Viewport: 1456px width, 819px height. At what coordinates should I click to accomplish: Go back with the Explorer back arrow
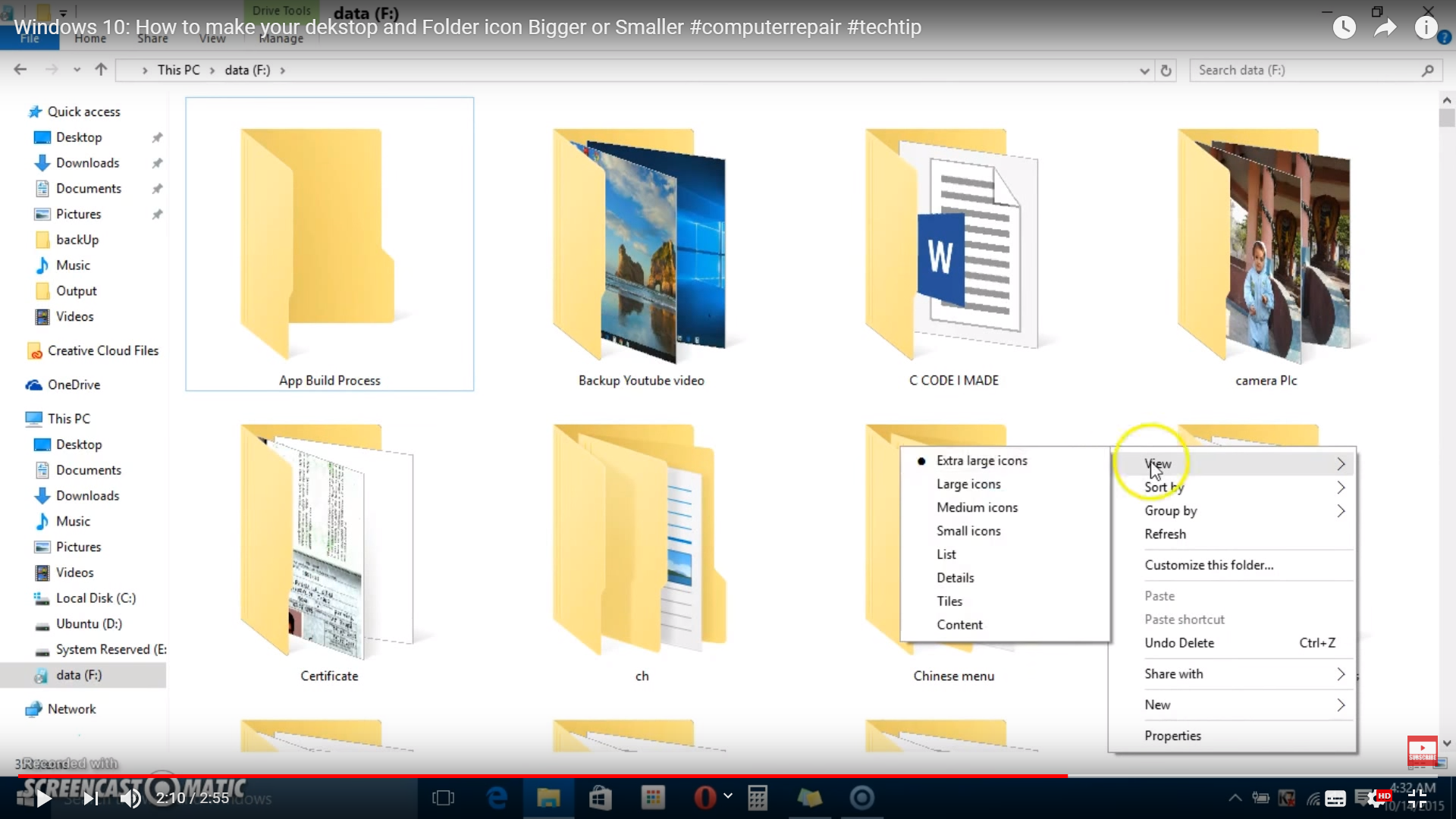pos(20,70)
